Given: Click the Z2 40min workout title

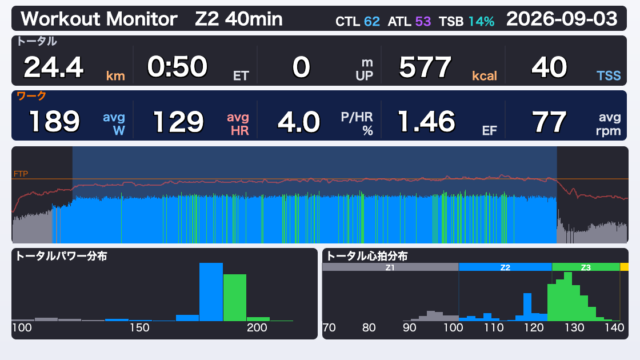Looking at the screenshot, I should [239, 19].
